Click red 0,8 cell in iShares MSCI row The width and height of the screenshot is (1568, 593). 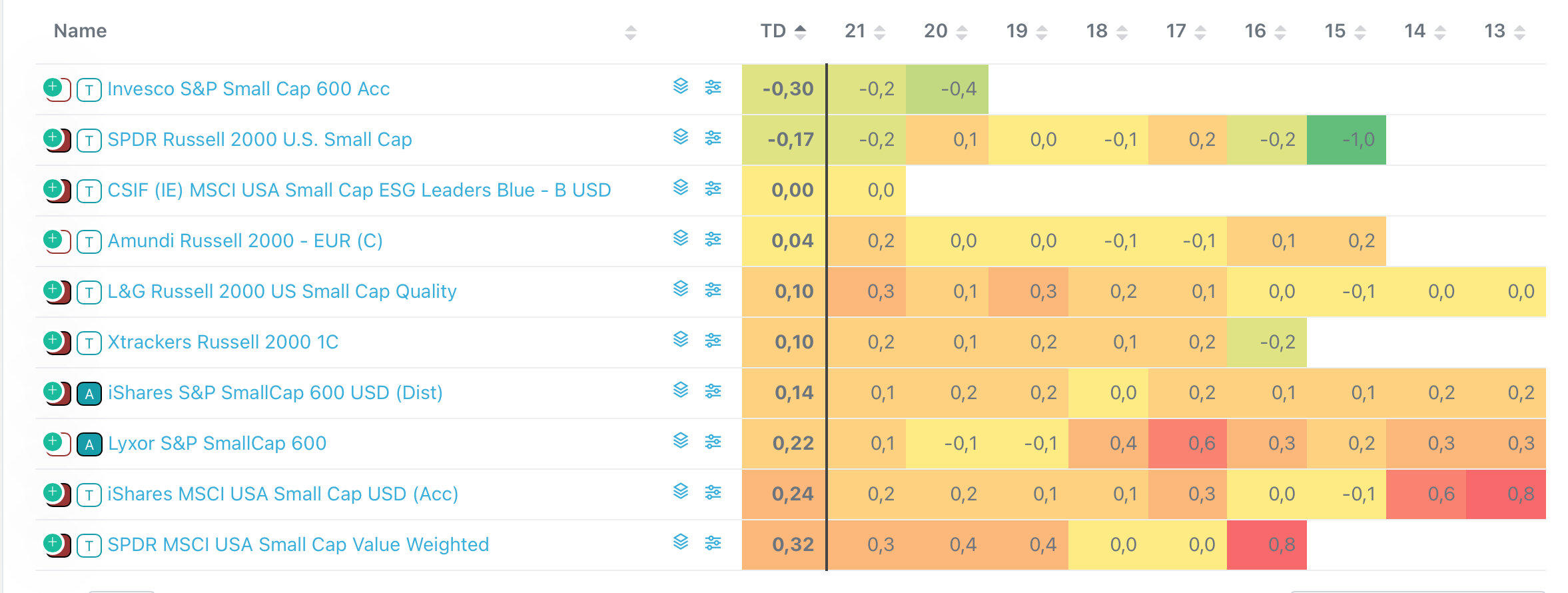coord(1506,494)
